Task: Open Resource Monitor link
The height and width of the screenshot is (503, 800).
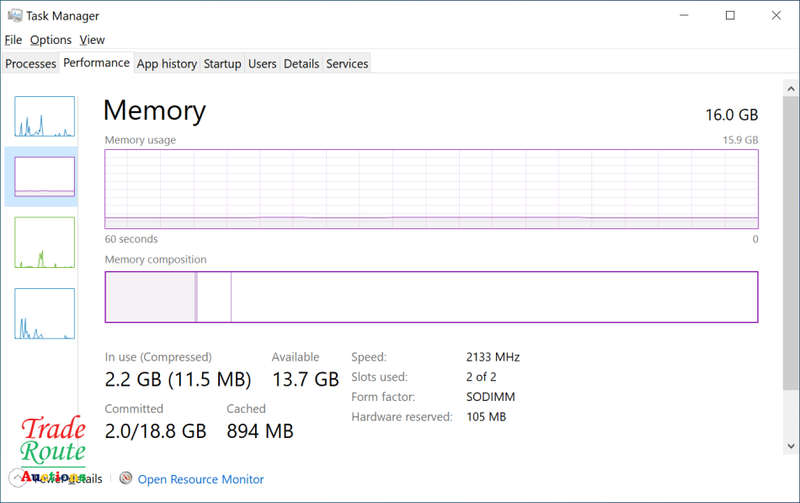Action: tap(201, 479)
